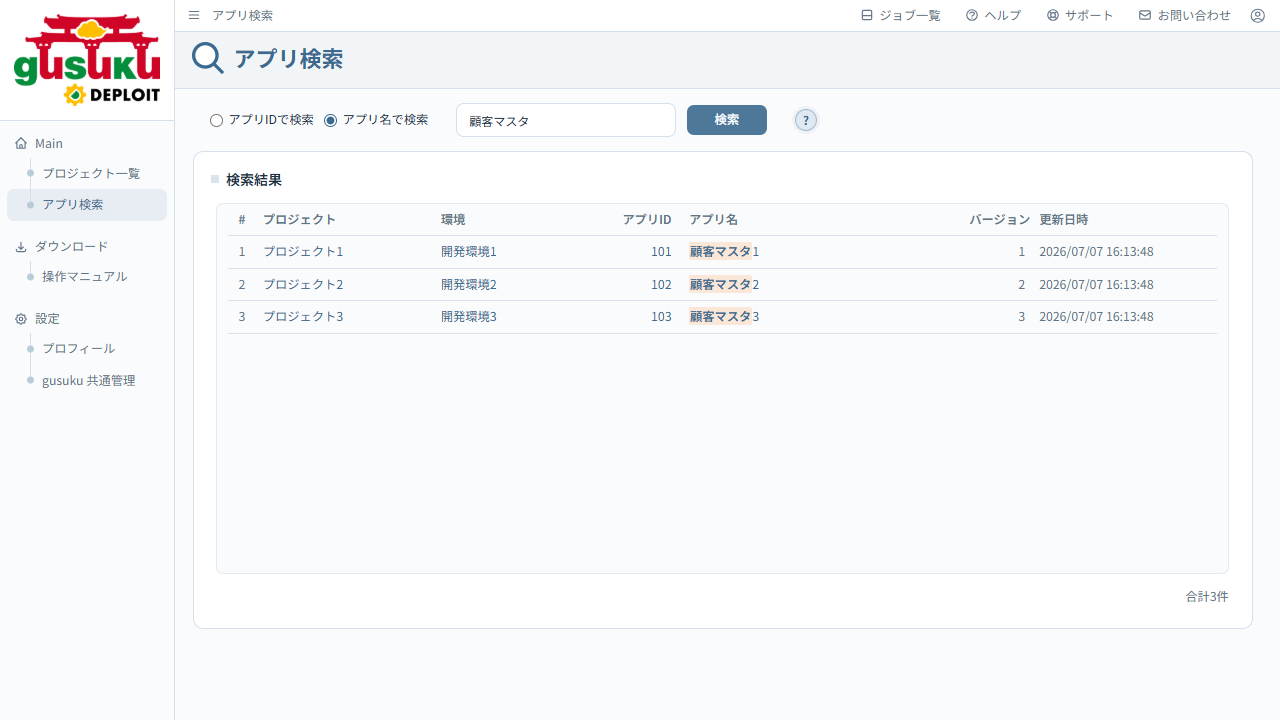Click the home icon beside Main
This screenshot has height=720, width=1280.
21,144
